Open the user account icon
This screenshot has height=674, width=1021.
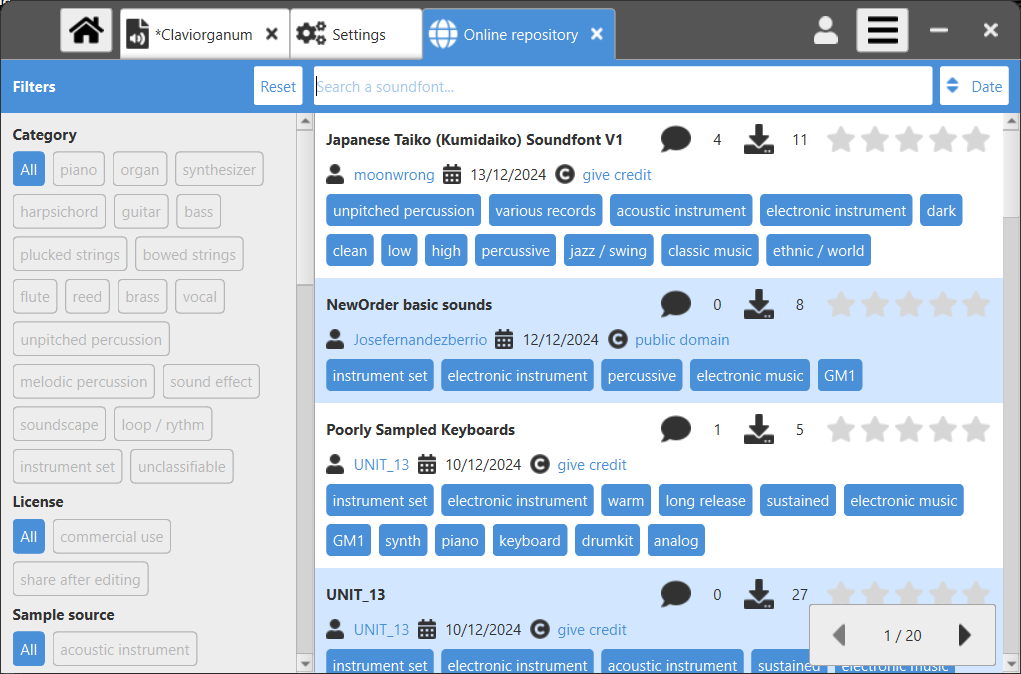[x=825, y=31]
